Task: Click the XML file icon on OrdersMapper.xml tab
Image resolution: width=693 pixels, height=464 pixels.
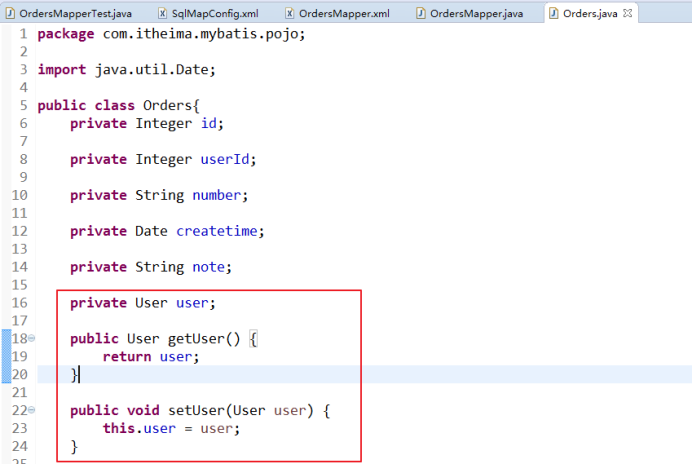Action: click(289, 14)
